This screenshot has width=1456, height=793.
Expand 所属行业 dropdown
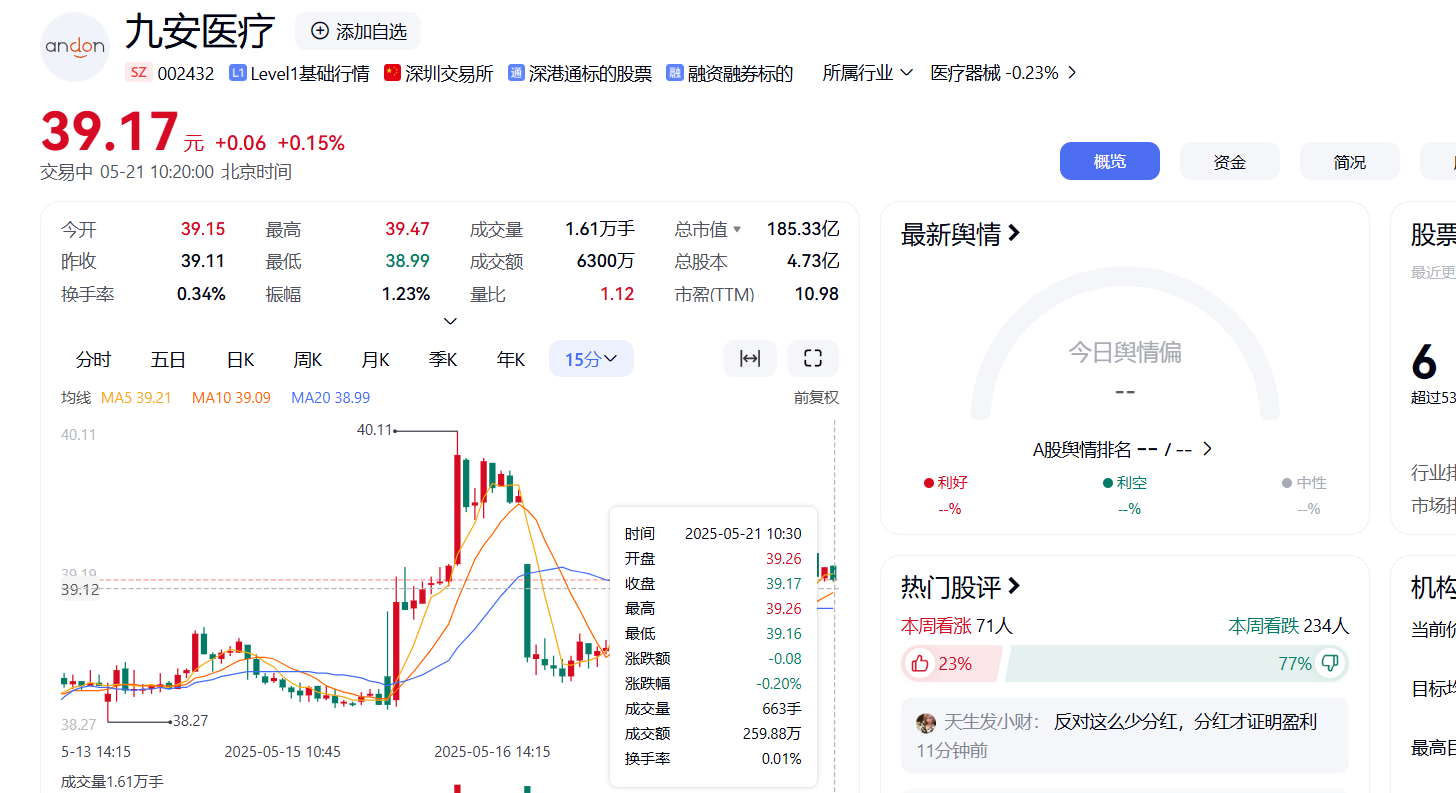[x=868, y=73]
